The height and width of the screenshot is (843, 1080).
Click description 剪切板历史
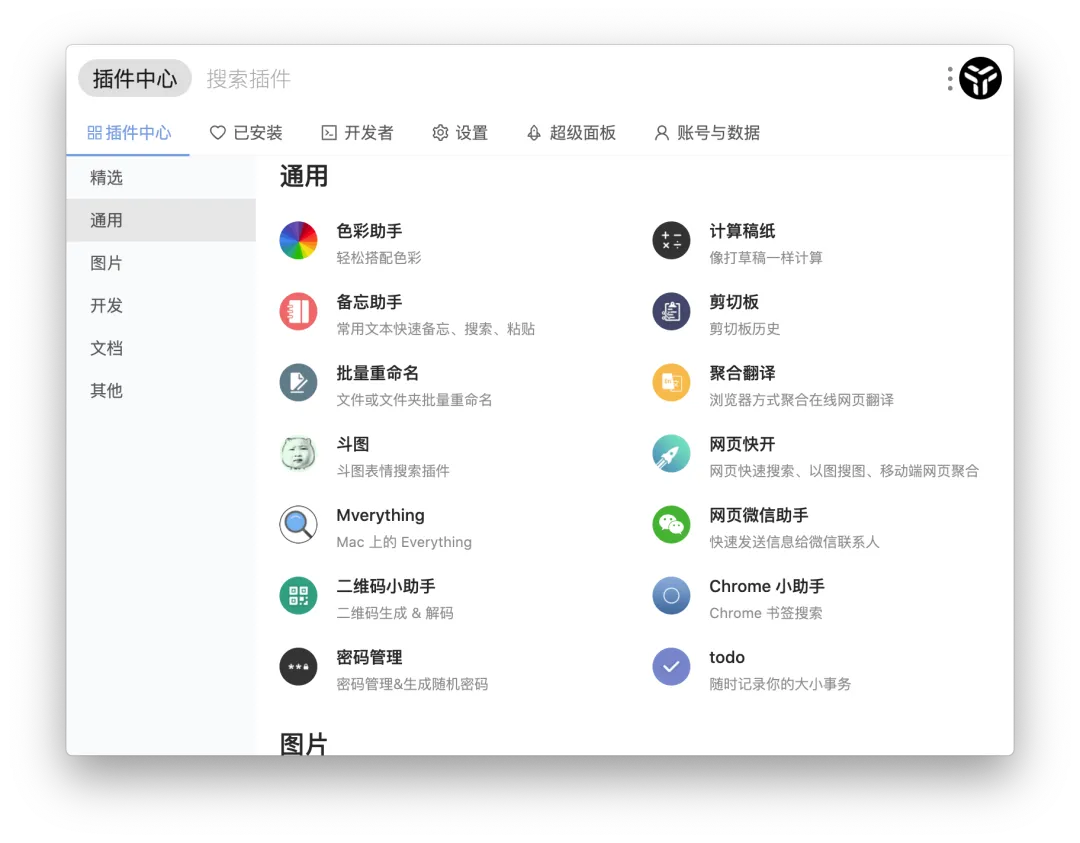pyautogui.click(x=745, y=329)
